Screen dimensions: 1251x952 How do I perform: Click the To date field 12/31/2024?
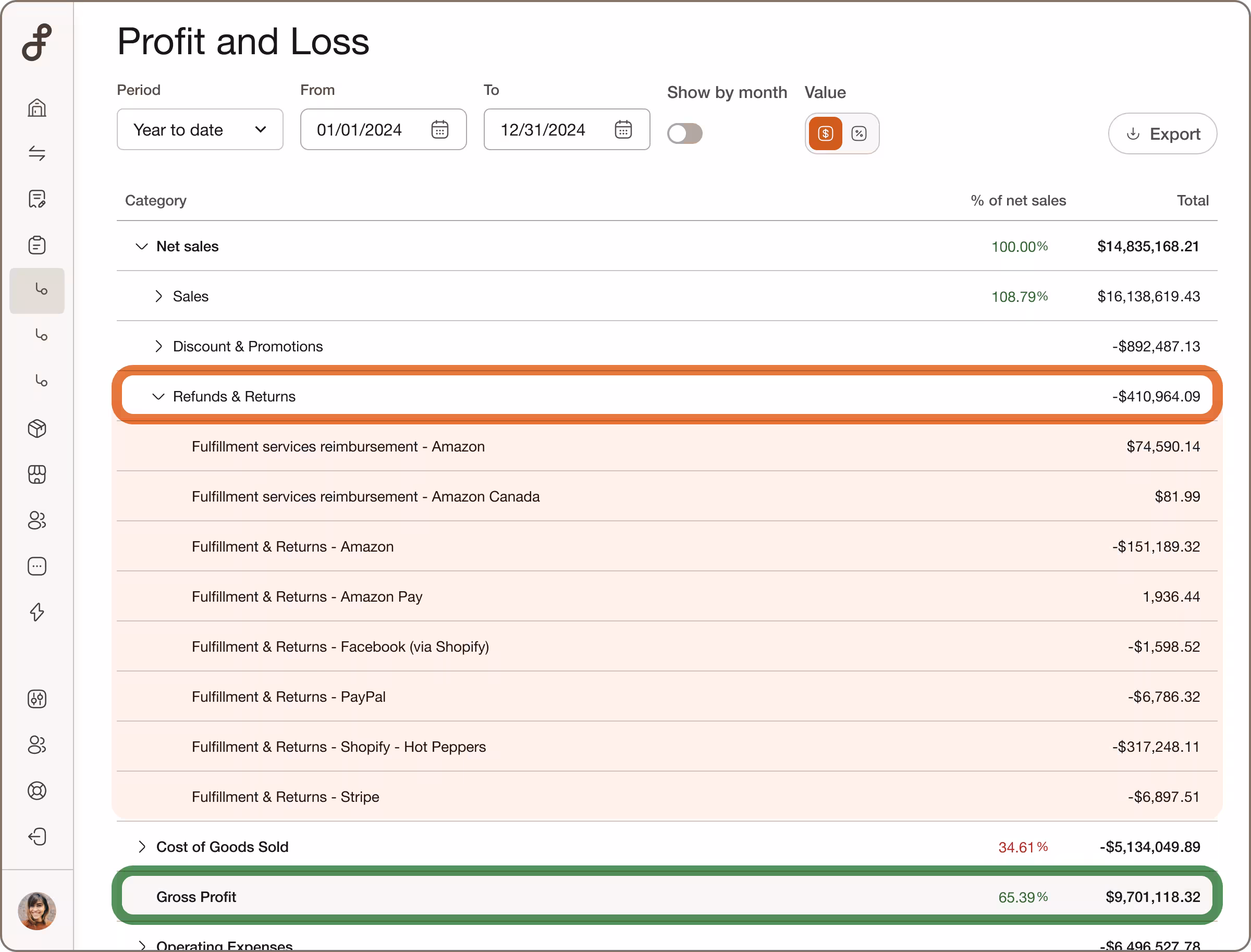(567, 130)
